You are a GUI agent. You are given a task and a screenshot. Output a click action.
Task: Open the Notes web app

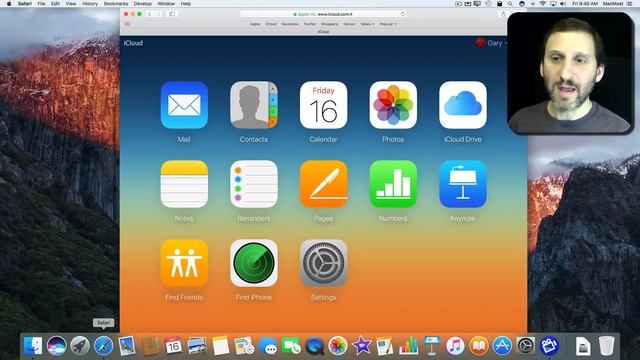(184, 184)
